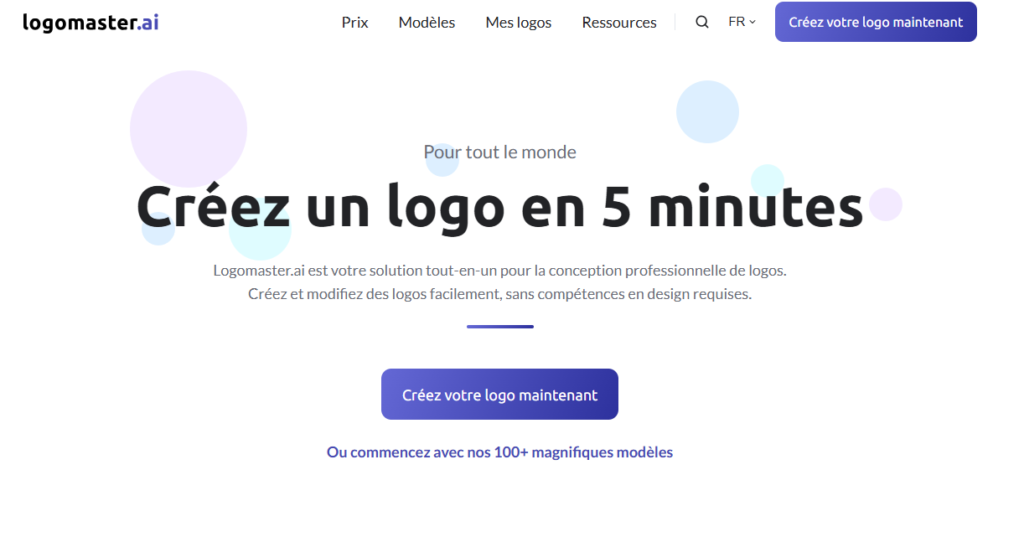
Task: Open the search magnifier icon
Action: pos(702,22)
